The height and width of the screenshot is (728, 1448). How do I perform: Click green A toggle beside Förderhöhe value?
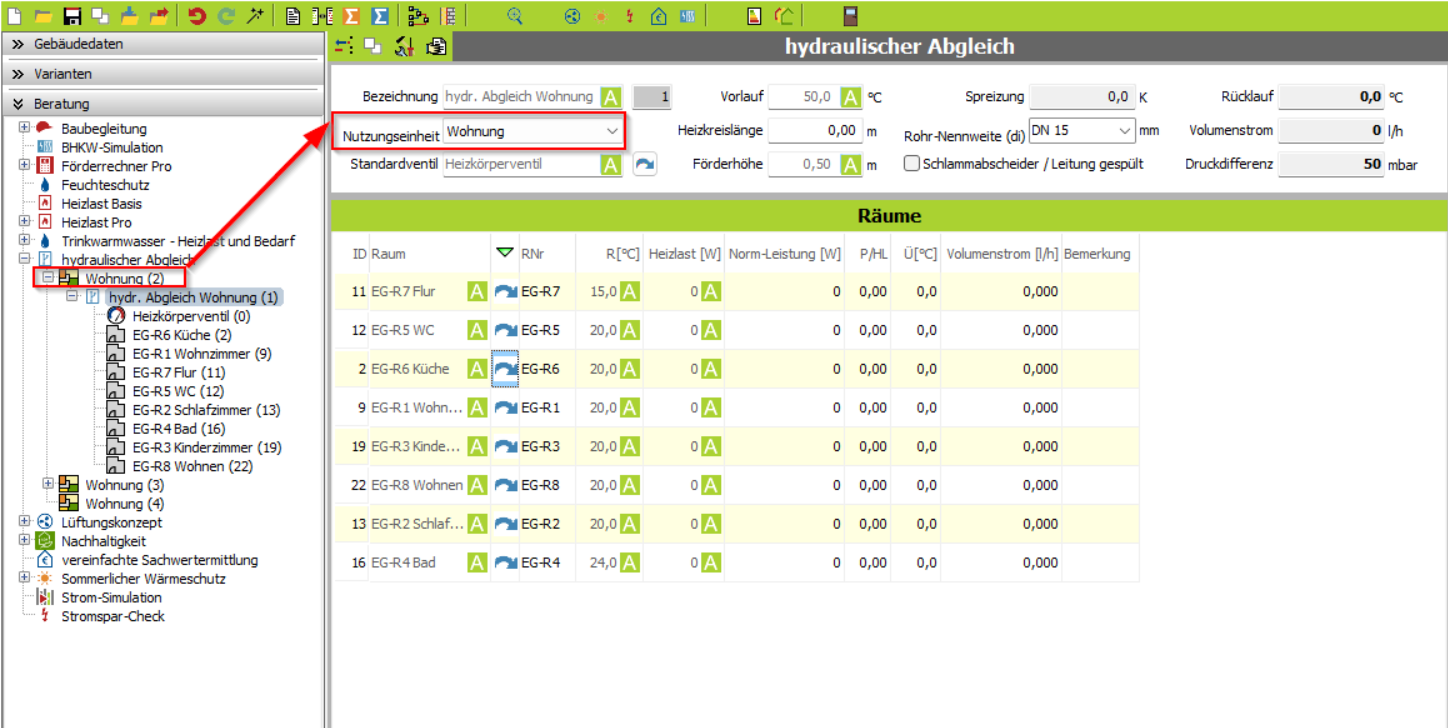click(x=850, y=164)
